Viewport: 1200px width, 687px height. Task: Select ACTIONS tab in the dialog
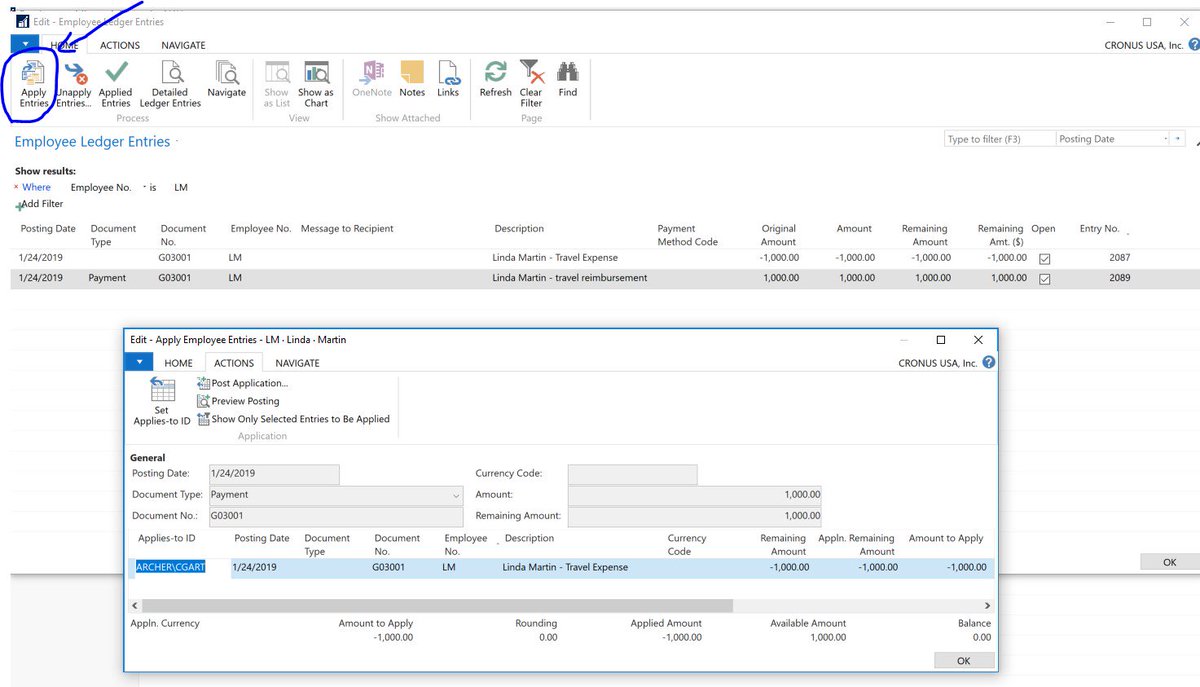(x=234, y=363)
